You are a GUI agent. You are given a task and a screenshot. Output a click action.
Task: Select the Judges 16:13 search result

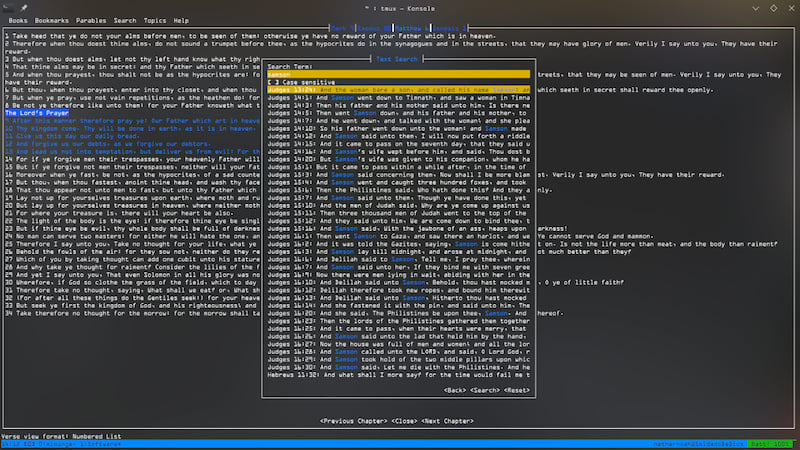[x=398, y=298]
